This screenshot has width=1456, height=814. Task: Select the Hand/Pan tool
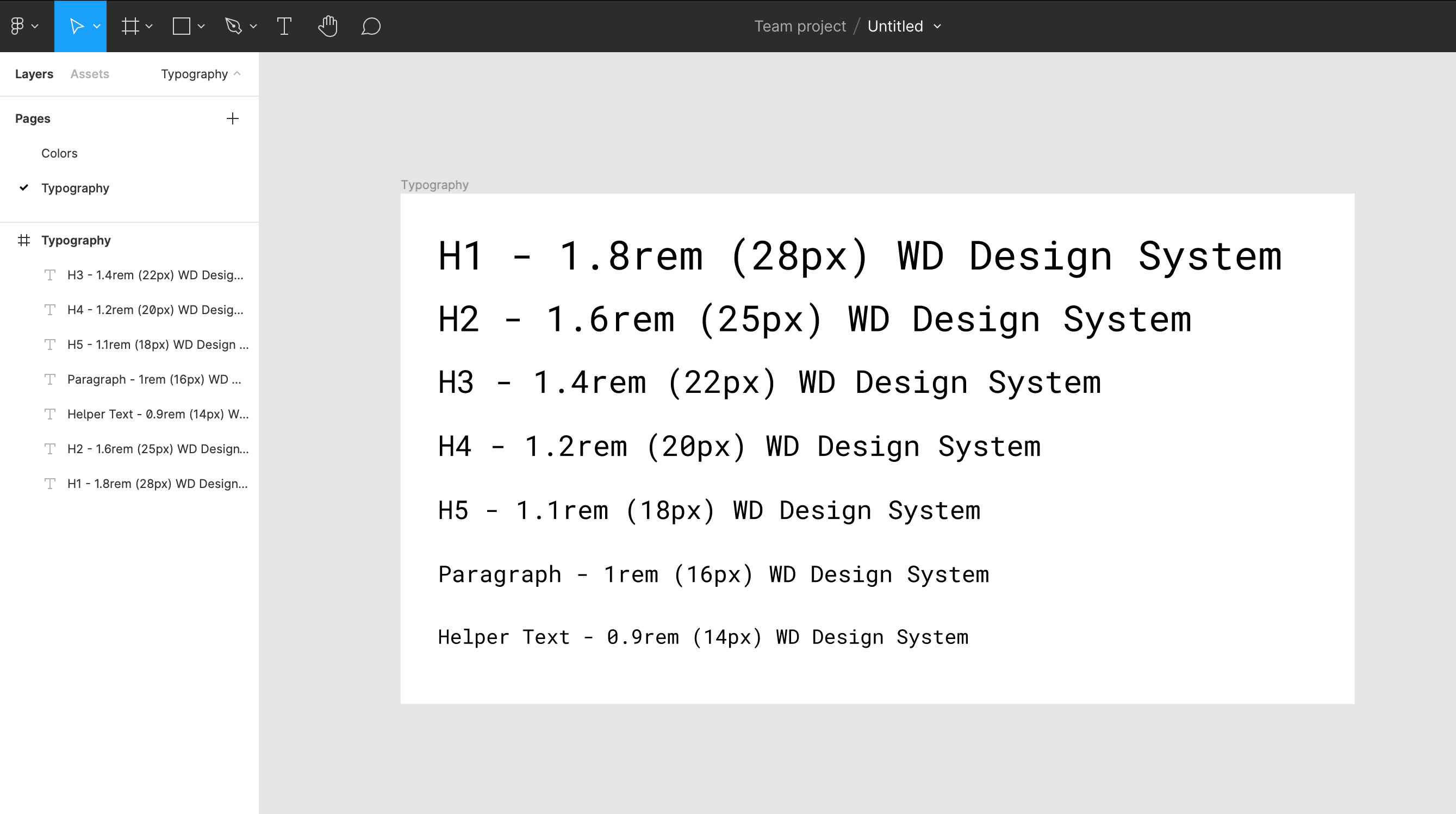(328, 26)
